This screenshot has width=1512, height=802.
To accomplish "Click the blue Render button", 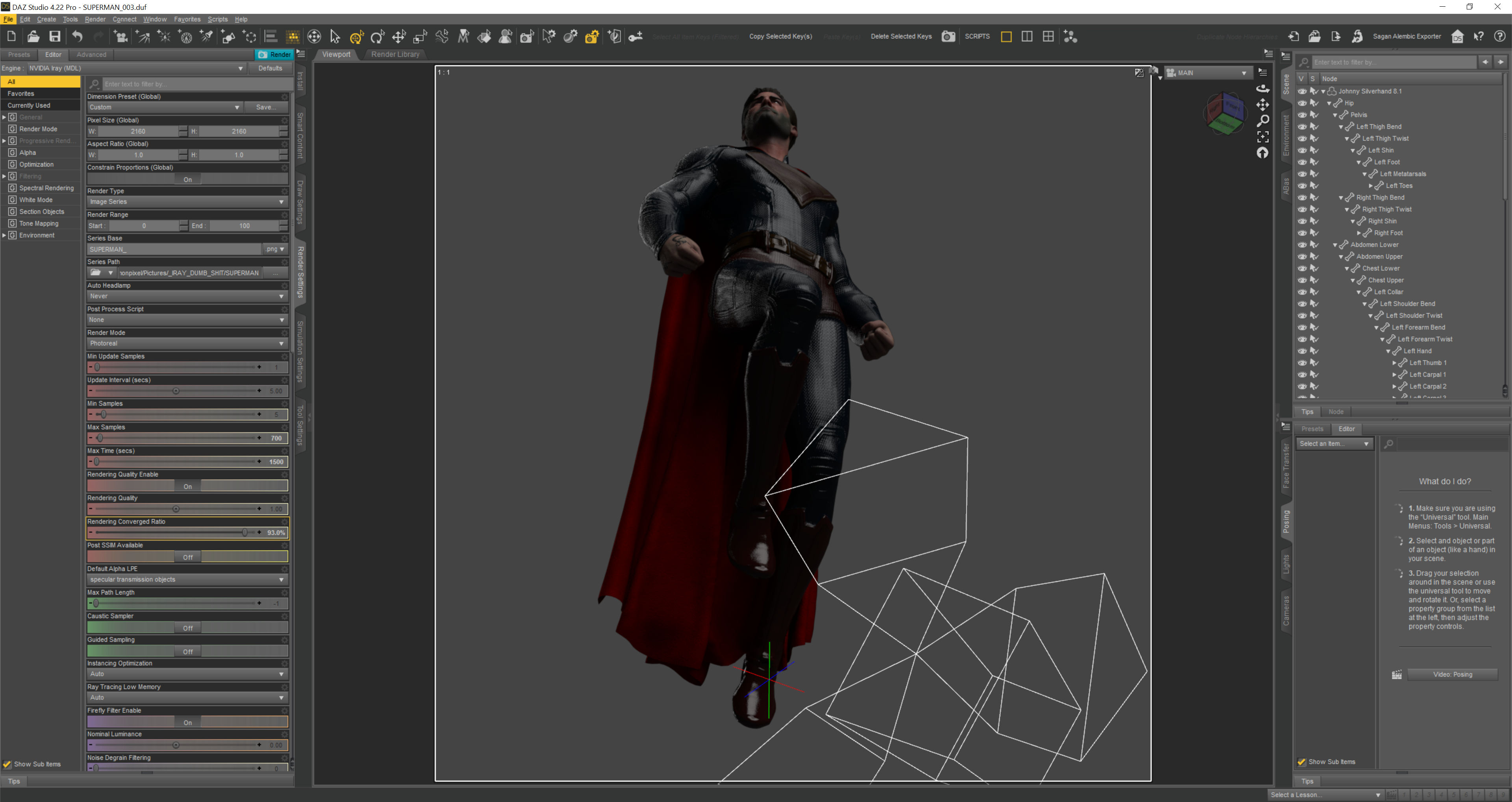I will (x=275, y=55).
